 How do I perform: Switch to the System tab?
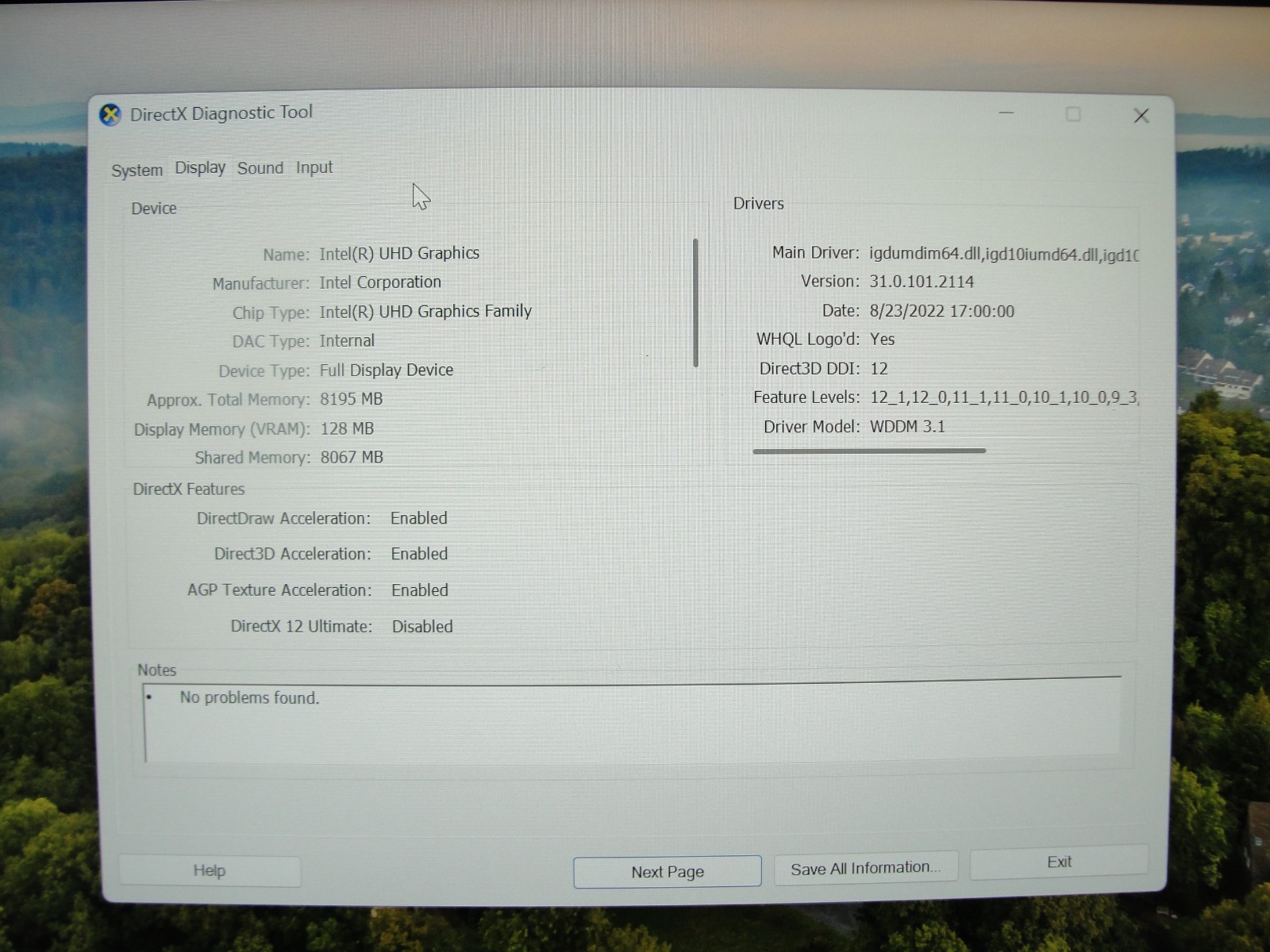[137, 170]
